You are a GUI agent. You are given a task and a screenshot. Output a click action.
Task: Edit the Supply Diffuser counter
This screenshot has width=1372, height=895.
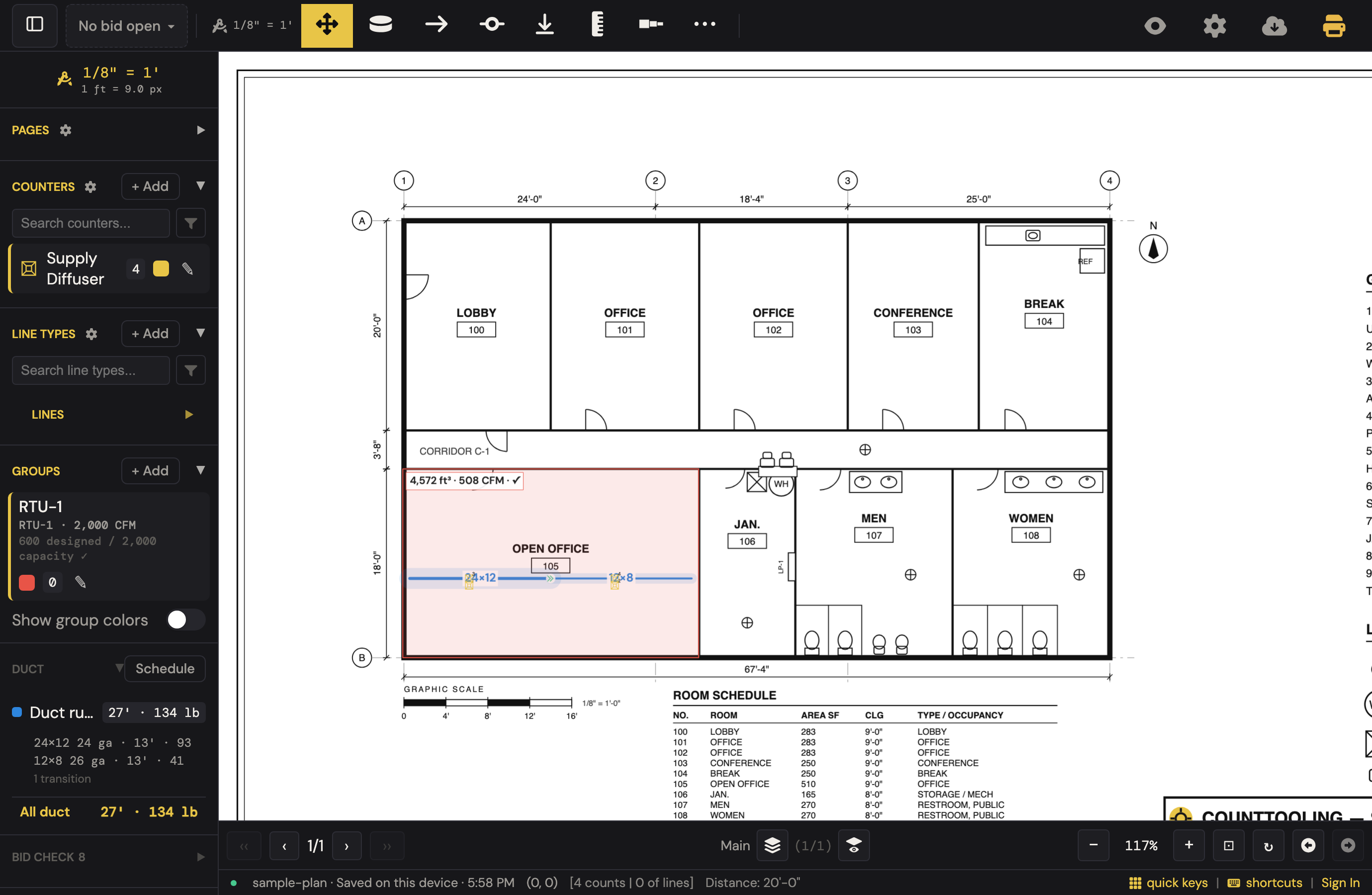tap(187, 268)
